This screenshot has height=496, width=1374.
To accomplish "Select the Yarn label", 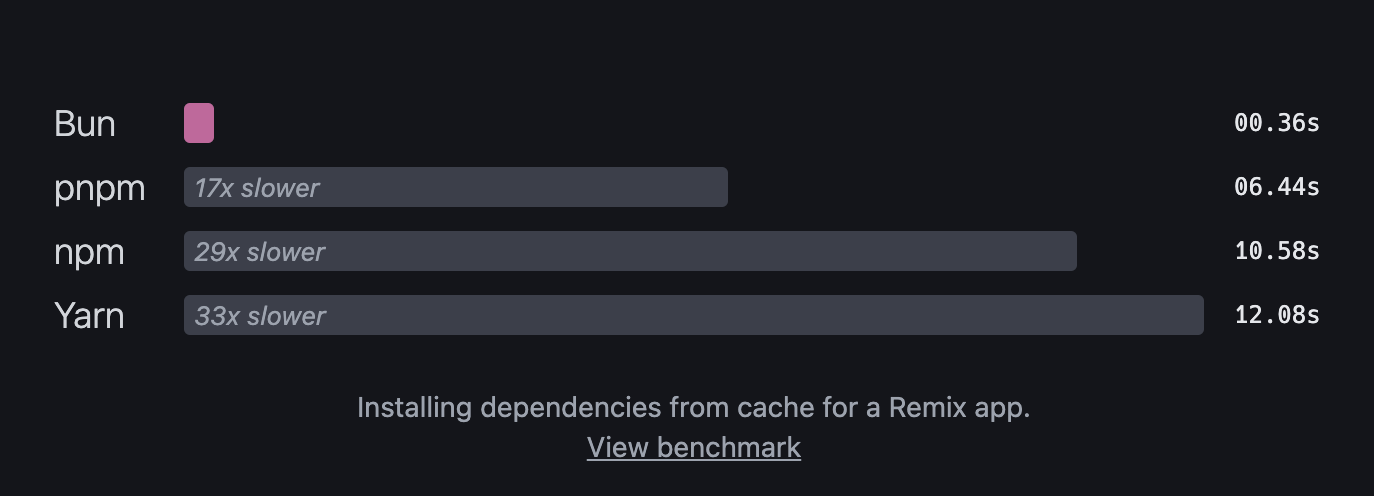I will (89, 316).
